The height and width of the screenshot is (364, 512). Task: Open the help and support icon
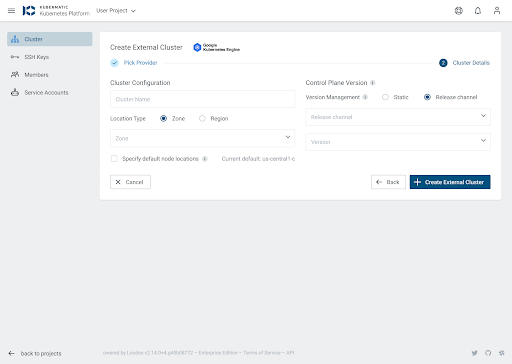[x=459, y=11]
